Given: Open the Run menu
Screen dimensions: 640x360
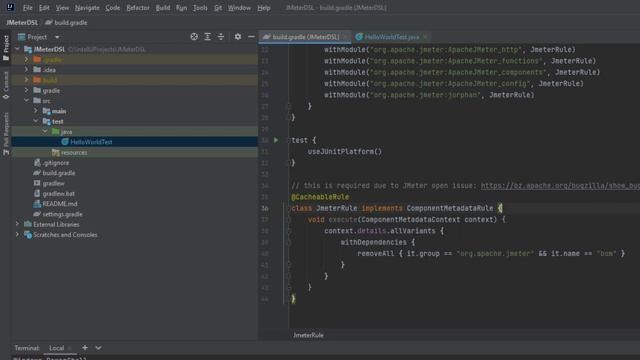Looking at the screenshot, I should [x=181, y=8].
